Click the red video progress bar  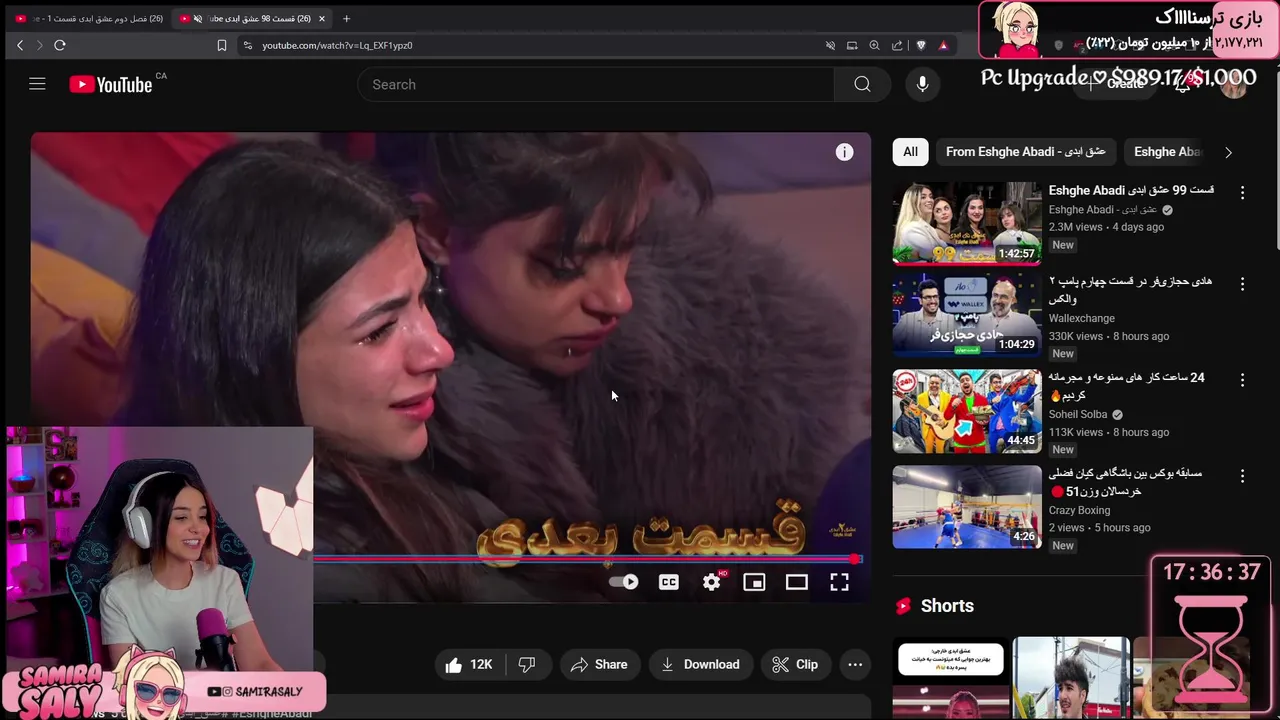[x=586, y=559]
